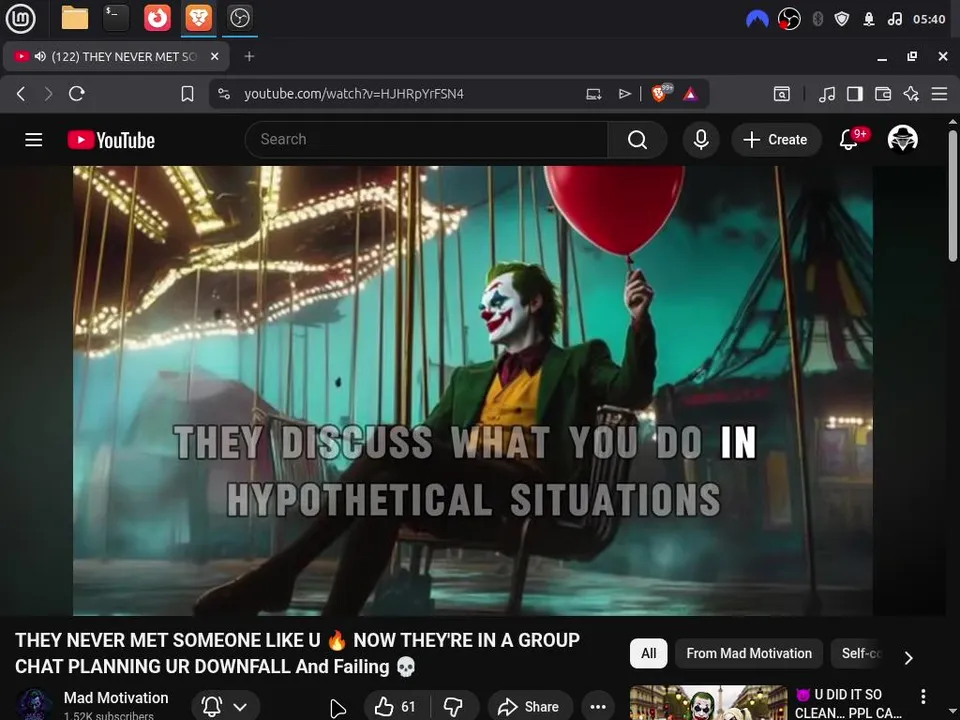Click the send/share arrow in the address bar
The height and width of the screenshot is (720, 960).
[624, 94]
